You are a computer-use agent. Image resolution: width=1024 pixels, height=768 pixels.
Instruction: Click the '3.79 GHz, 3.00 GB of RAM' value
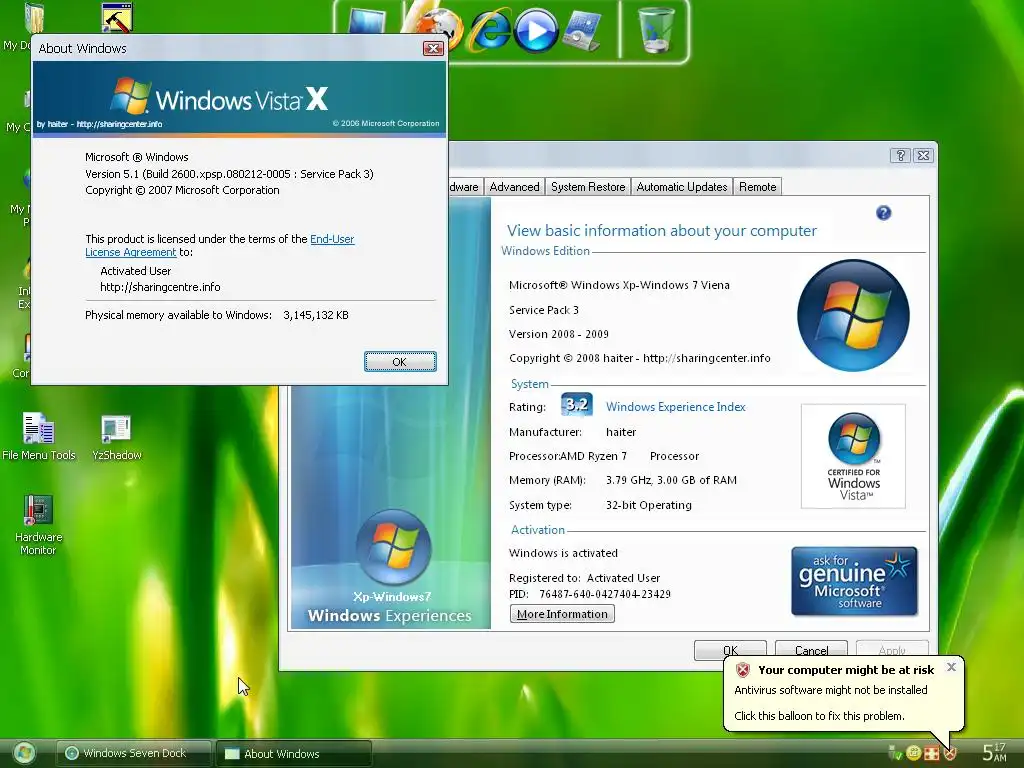pyautogui.click(x=671, y=480)
